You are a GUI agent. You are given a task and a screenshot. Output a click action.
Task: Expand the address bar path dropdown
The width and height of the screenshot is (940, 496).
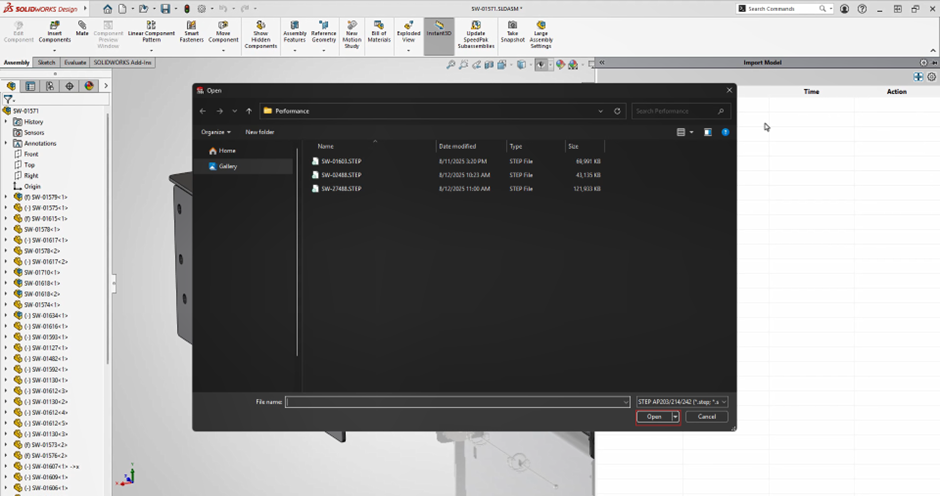600,111
